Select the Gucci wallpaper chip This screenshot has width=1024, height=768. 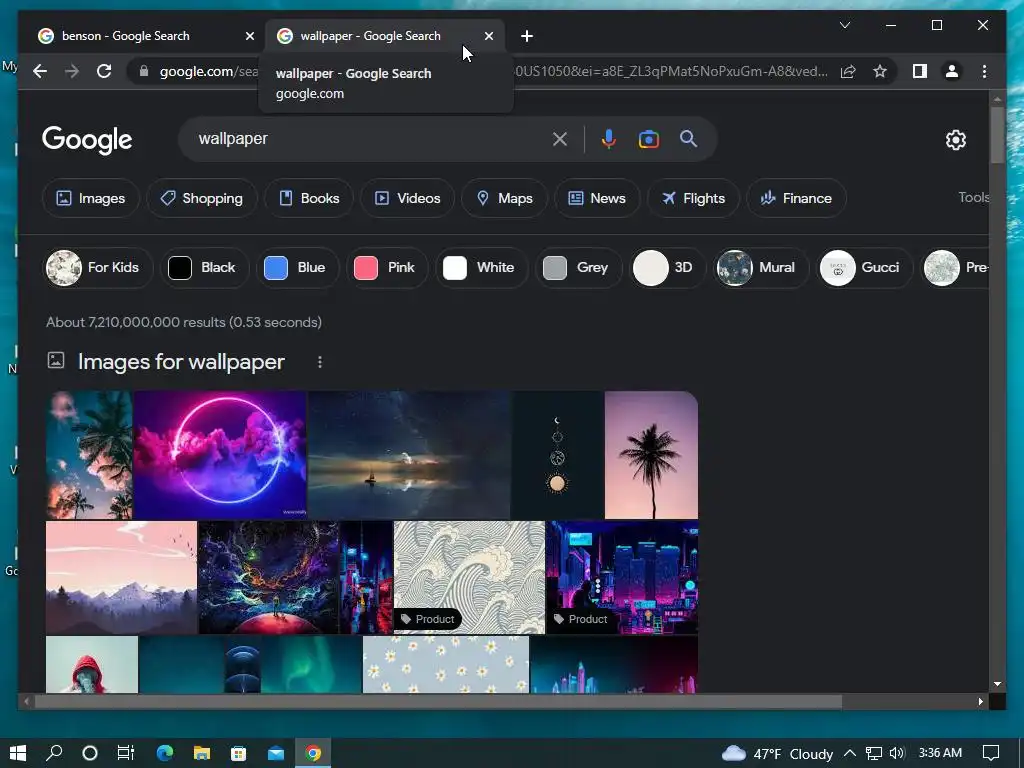pos(865,268)
